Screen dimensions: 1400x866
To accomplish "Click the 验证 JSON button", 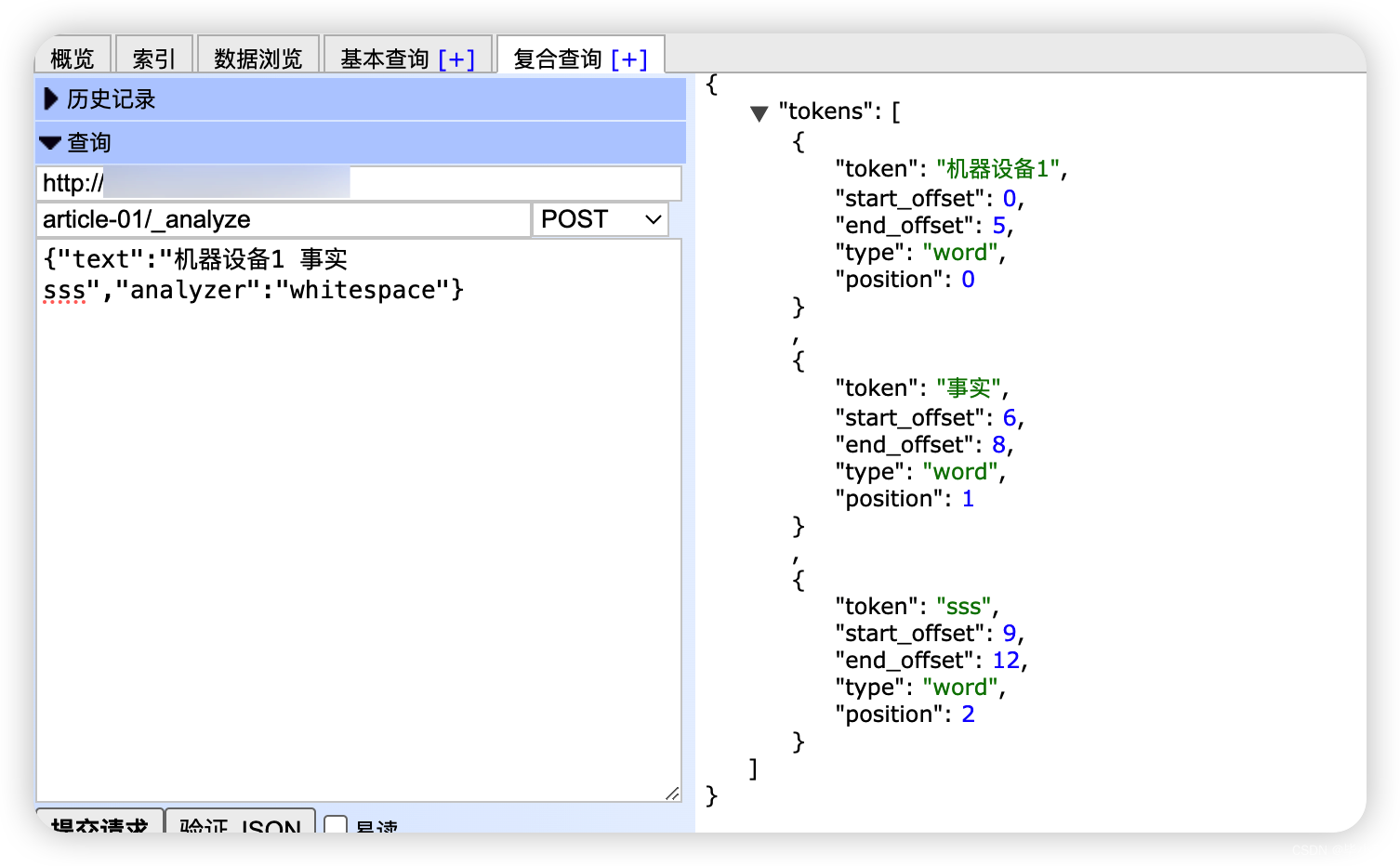I will click(241, 822).
